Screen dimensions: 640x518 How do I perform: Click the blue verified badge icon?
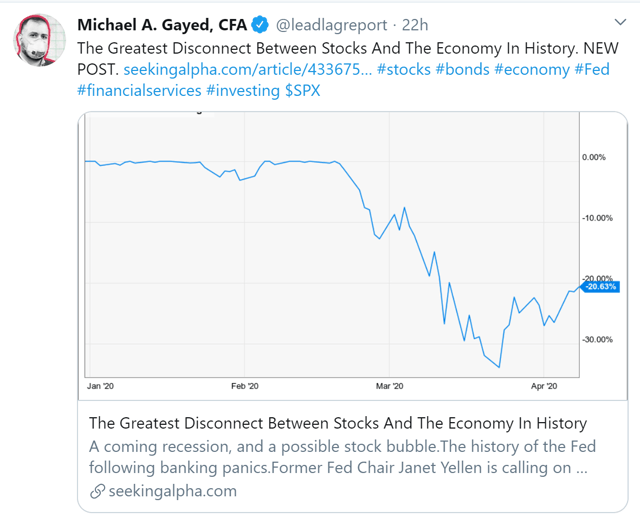pos(258,24)
